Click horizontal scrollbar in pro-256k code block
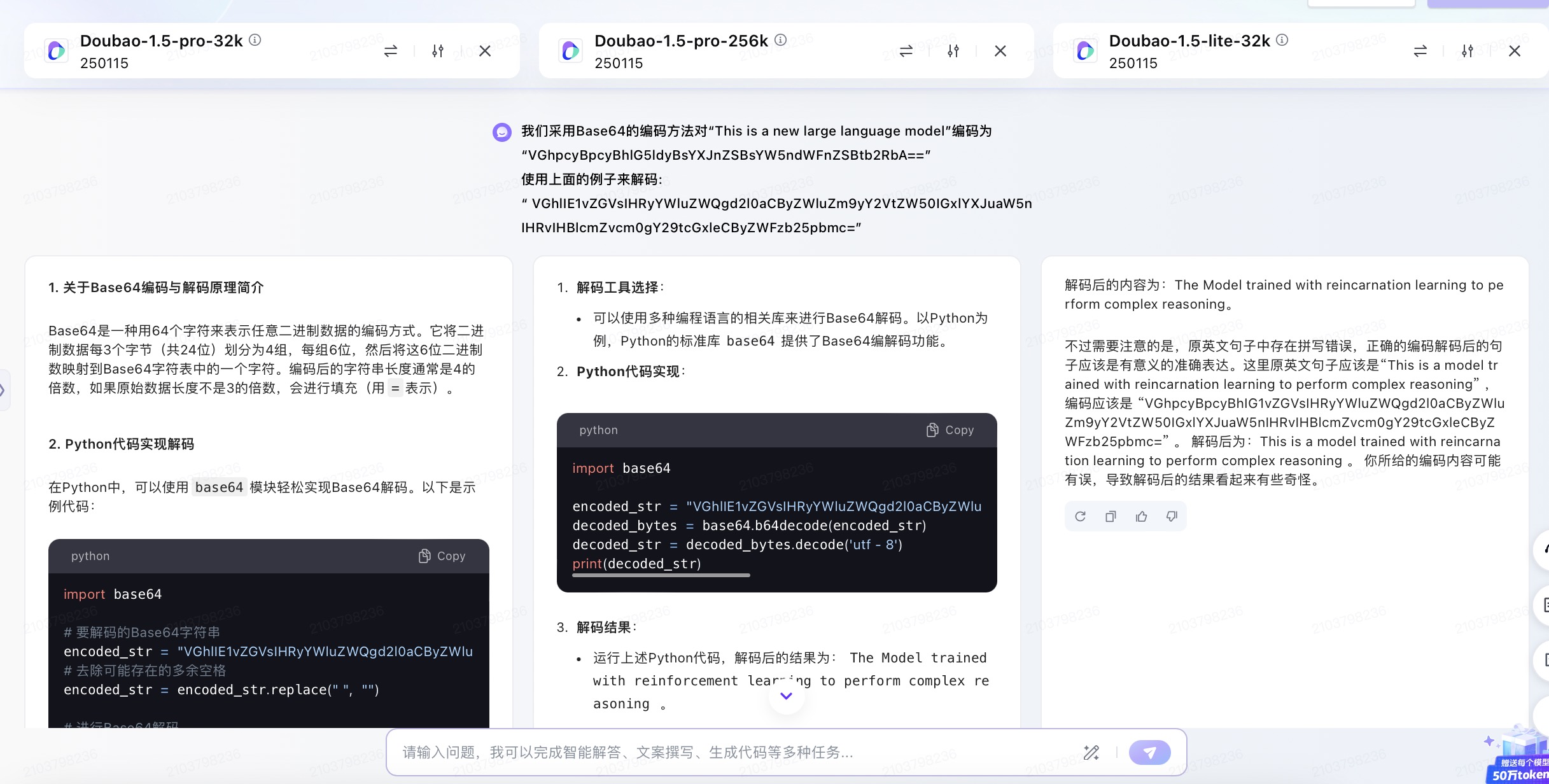1549x784 pixels. click(x=661, y=575)
